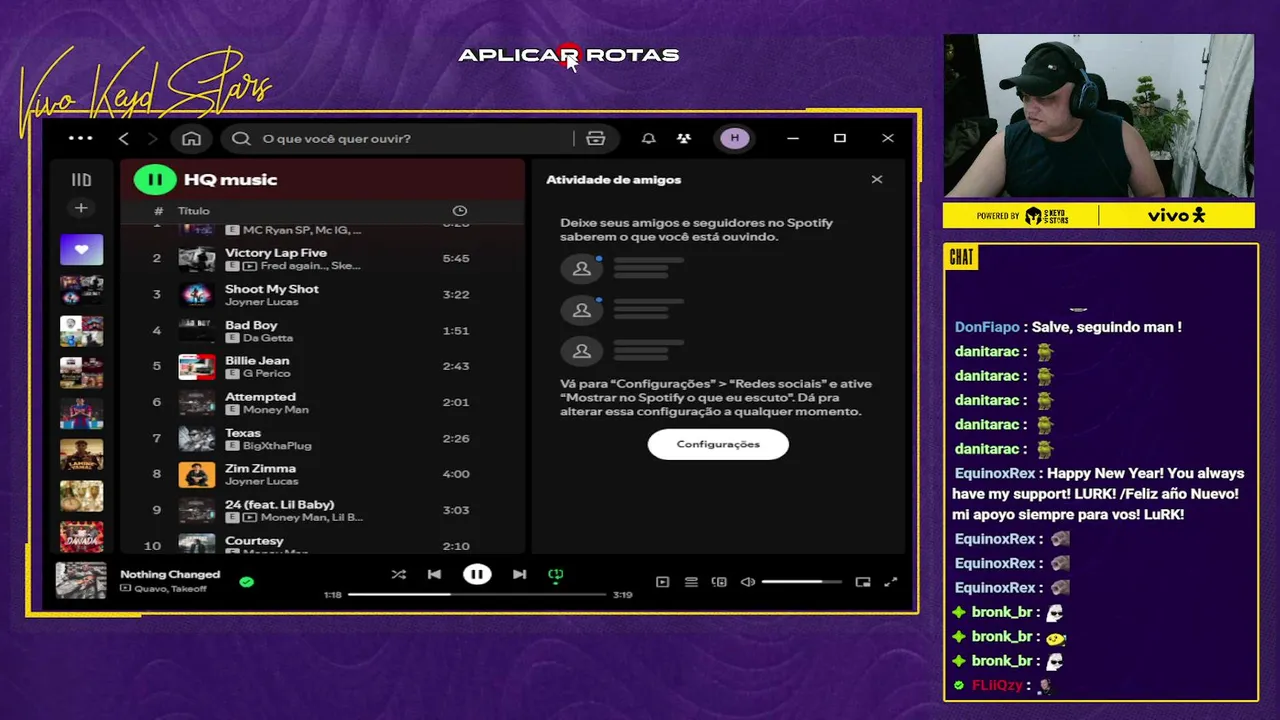Click the Nothing Changed album cover

pyautogui.click(x=81, y=581)
